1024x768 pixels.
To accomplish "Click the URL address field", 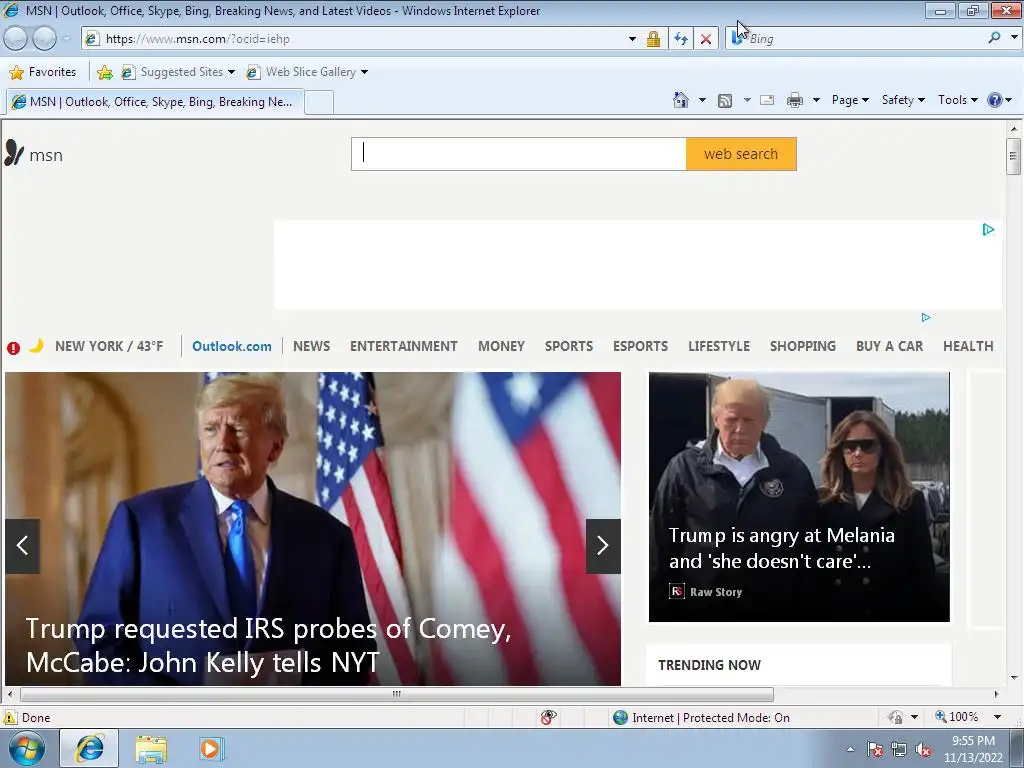I will click(363, 39).
